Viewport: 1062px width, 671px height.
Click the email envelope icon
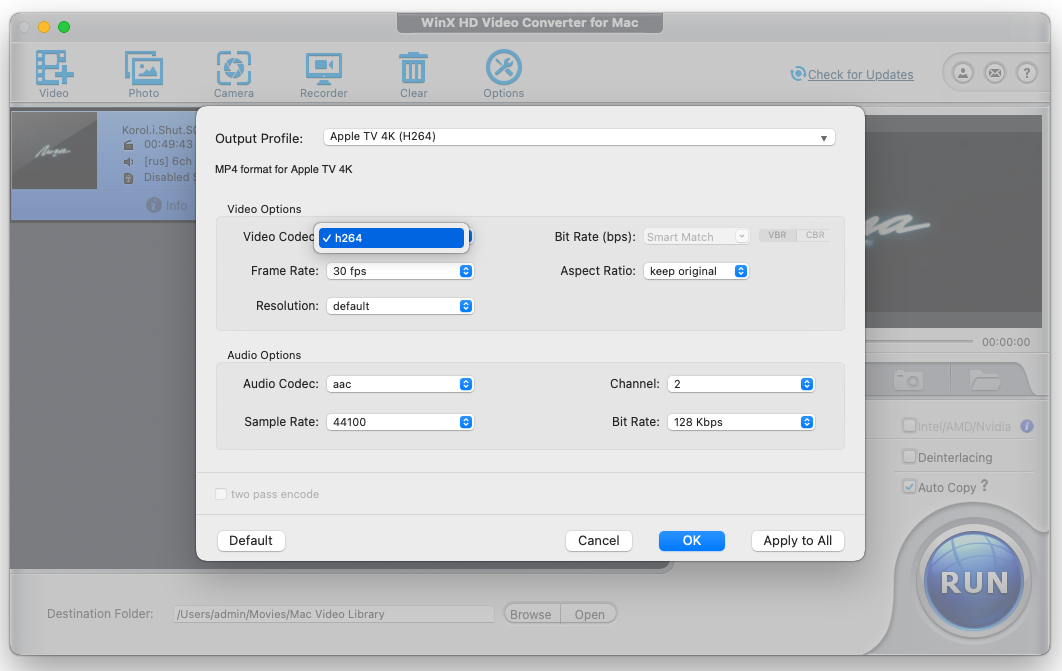coord(994,73)
